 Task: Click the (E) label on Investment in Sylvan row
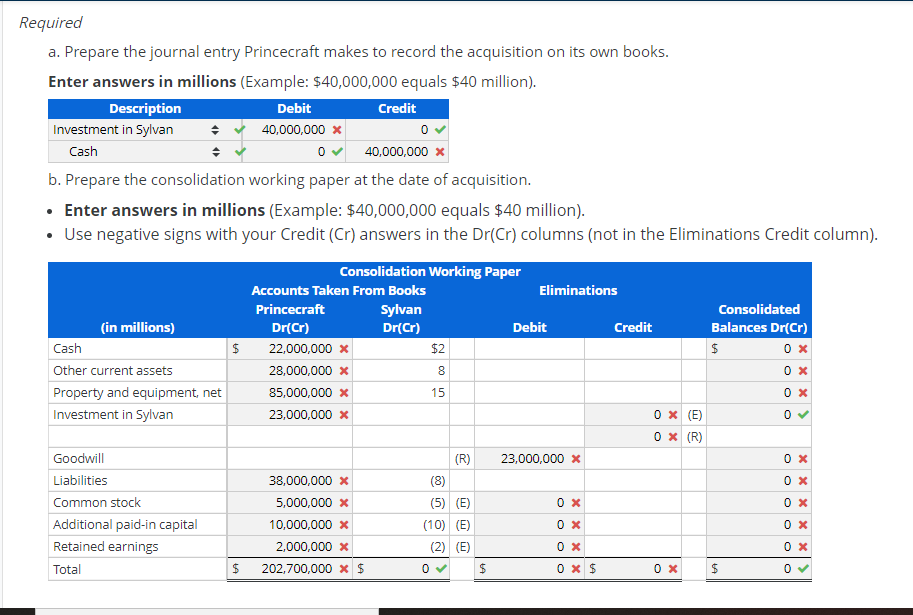(693, 413)
